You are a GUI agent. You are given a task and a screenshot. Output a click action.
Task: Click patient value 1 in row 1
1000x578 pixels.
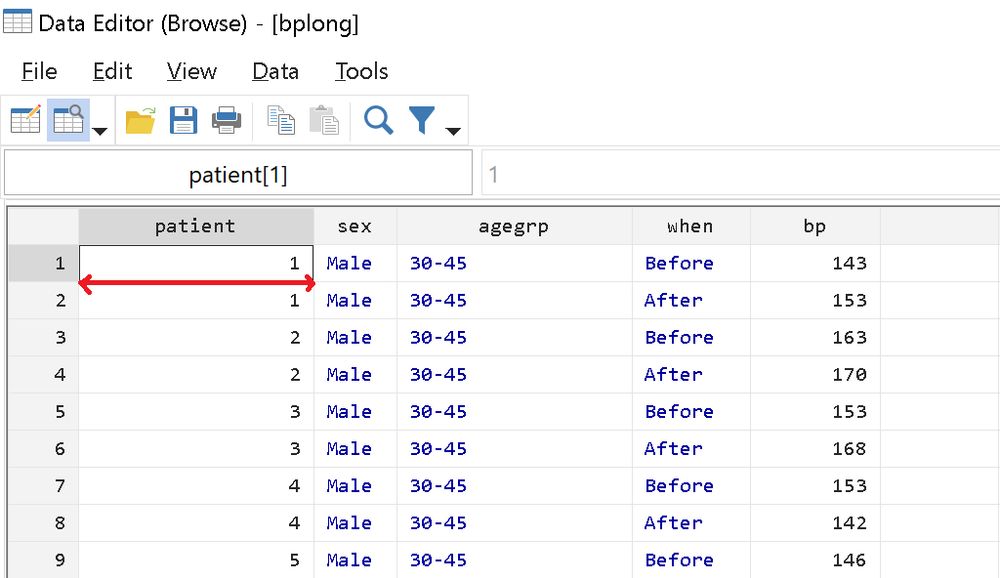coord(196,263)
